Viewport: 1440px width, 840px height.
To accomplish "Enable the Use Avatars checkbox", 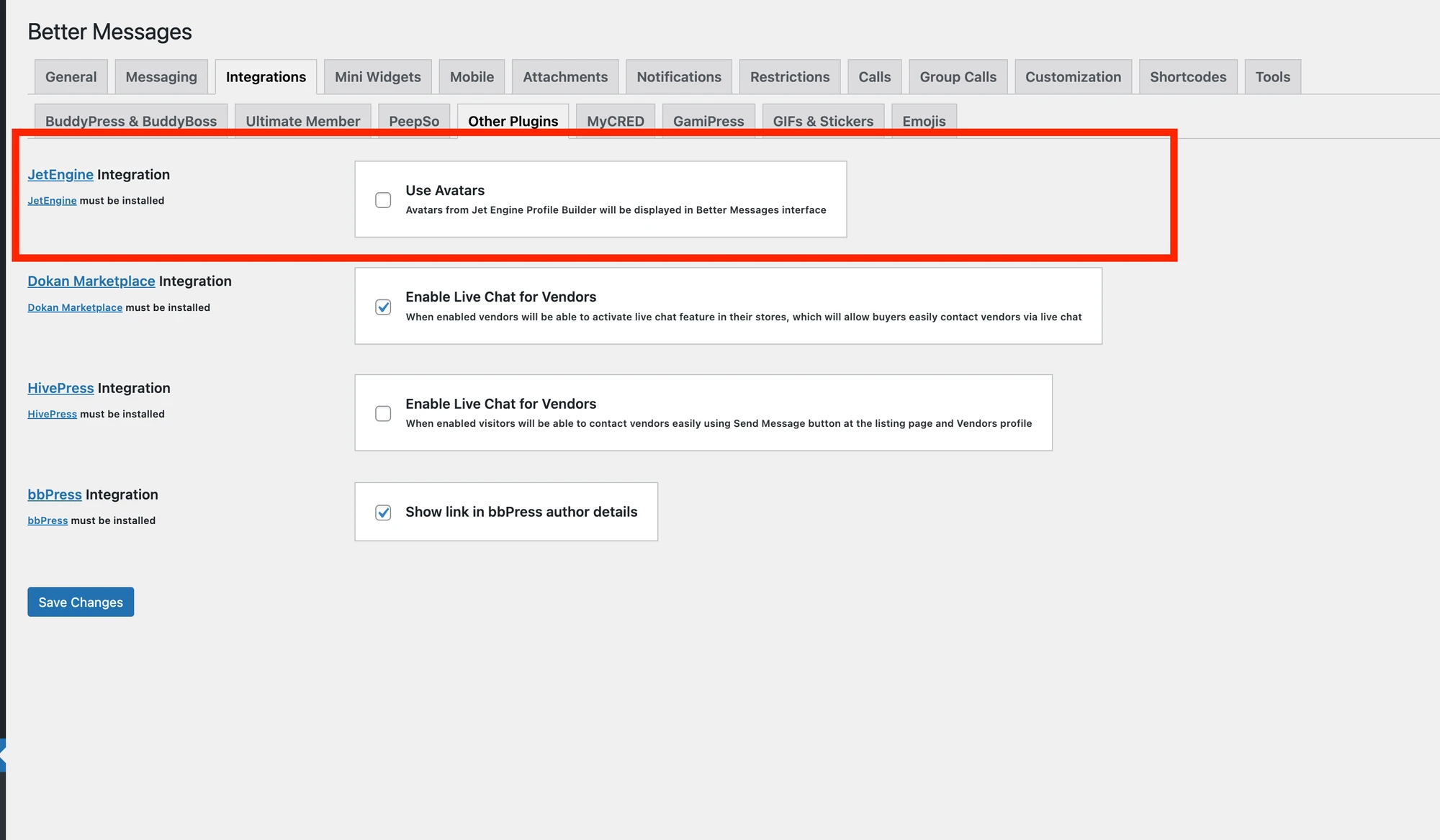I will tap(383, 200).
